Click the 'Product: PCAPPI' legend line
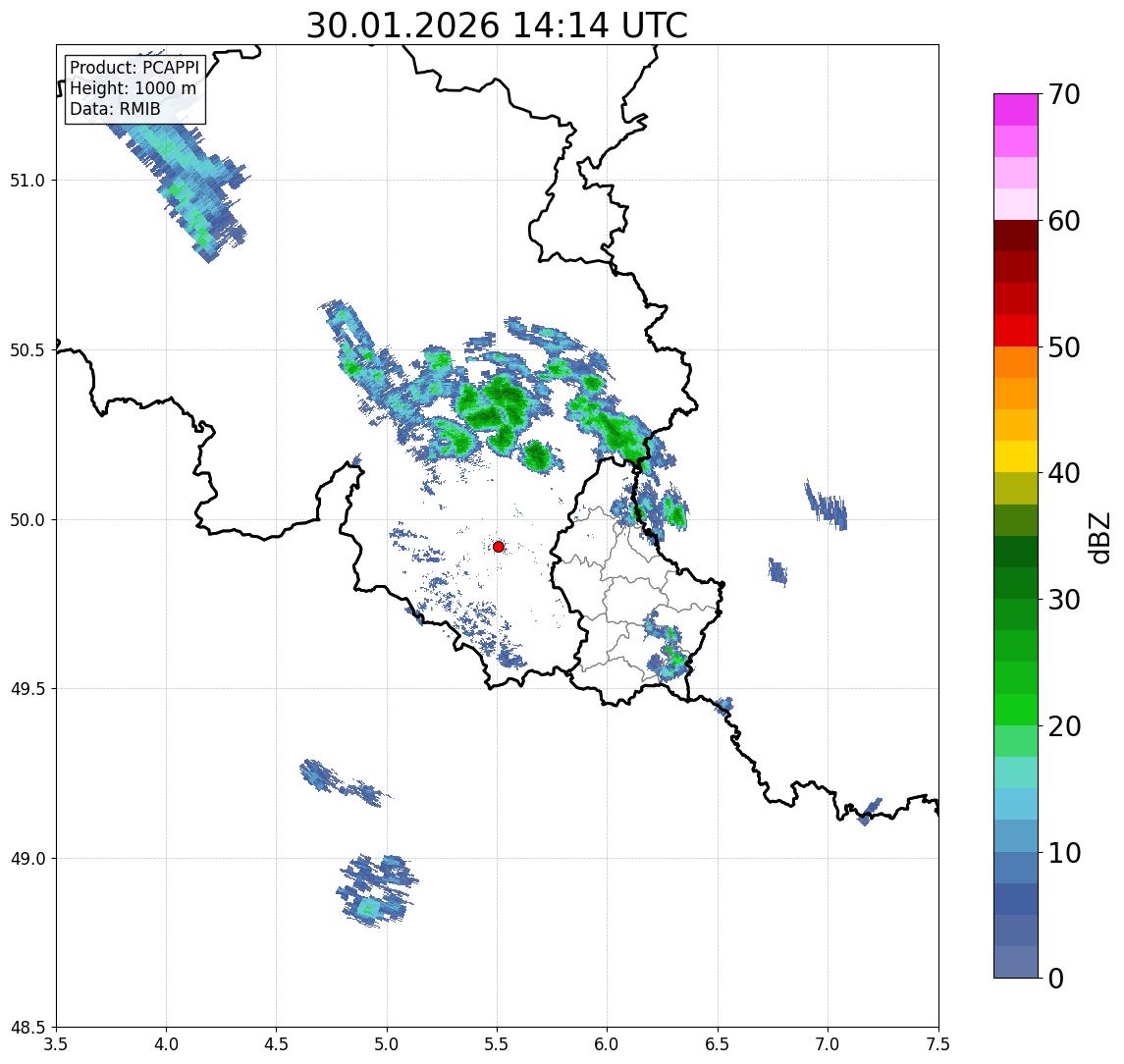The width and height of the screenshot is (1124, 1064). (x=134, y=68)
